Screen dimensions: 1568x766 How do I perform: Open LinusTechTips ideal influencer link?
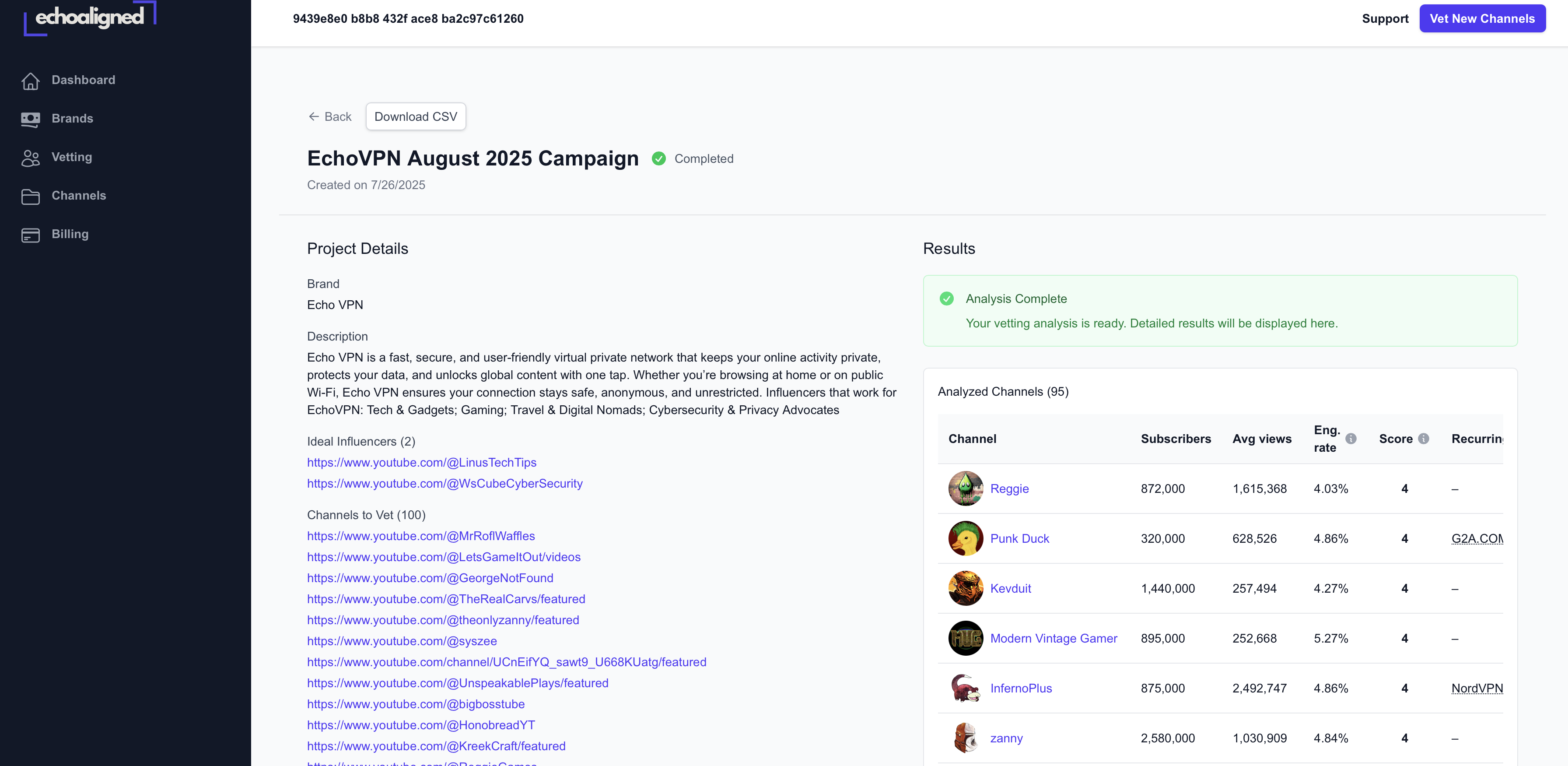click(x=421, y=462)
